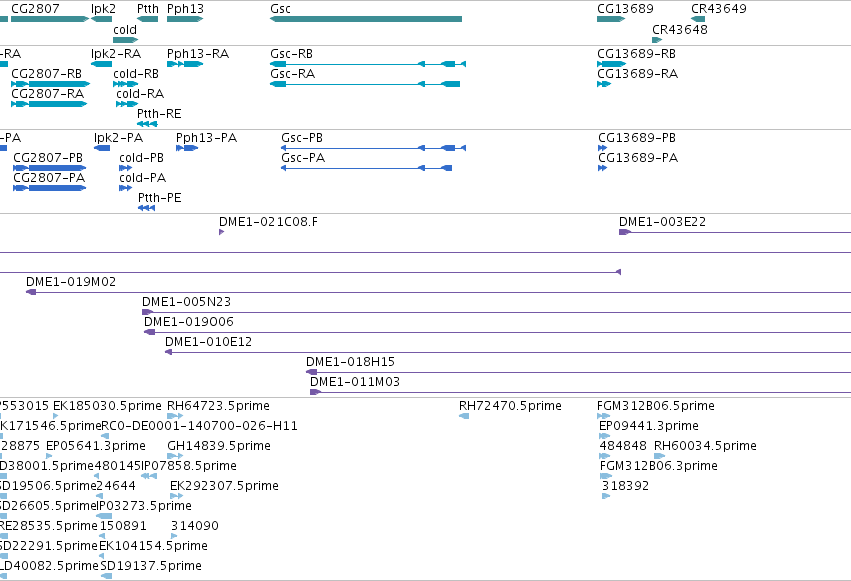
Task: Click the DME1-019O06 clone label
Action: pos(189,322)
